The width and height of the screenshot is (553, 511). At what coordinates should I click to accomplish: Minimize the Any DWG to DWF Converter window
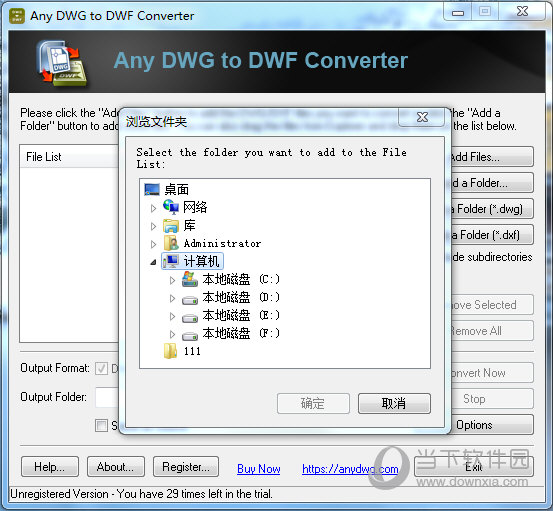pos(458,12)
